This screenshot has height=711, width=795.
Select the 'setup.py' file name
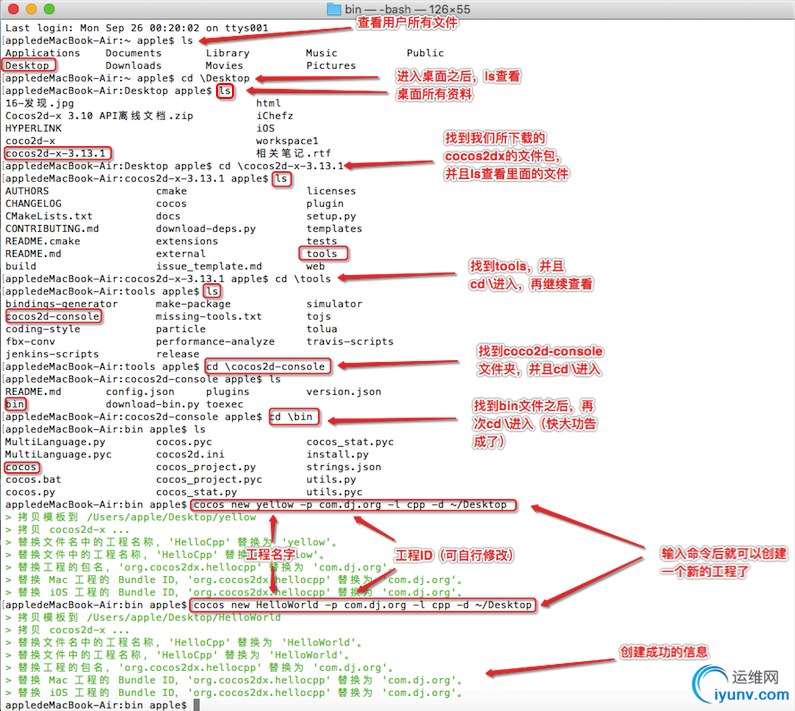[x=331, y=217]
